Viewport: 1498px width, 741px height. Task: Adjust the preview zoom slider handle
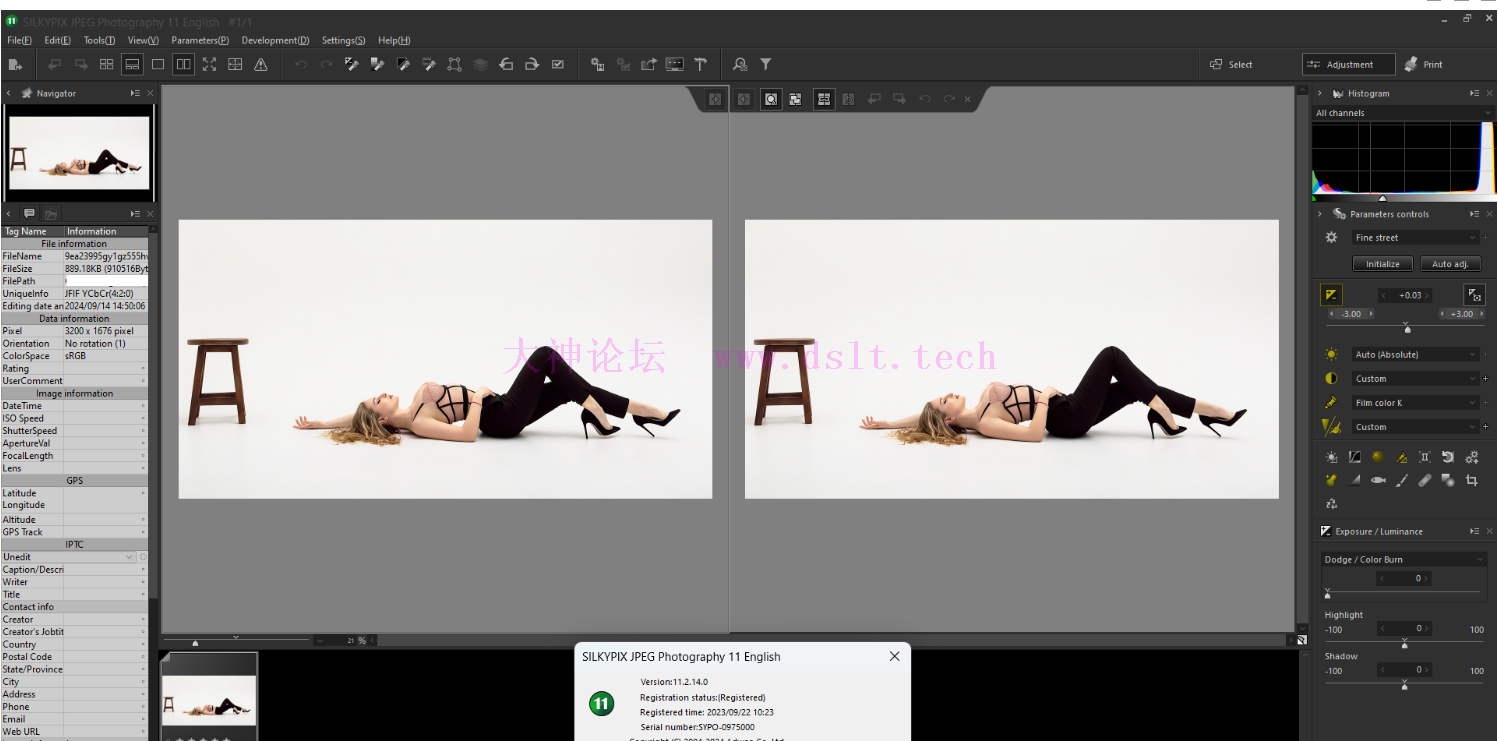pyautogui.click(x=195, y=643)
